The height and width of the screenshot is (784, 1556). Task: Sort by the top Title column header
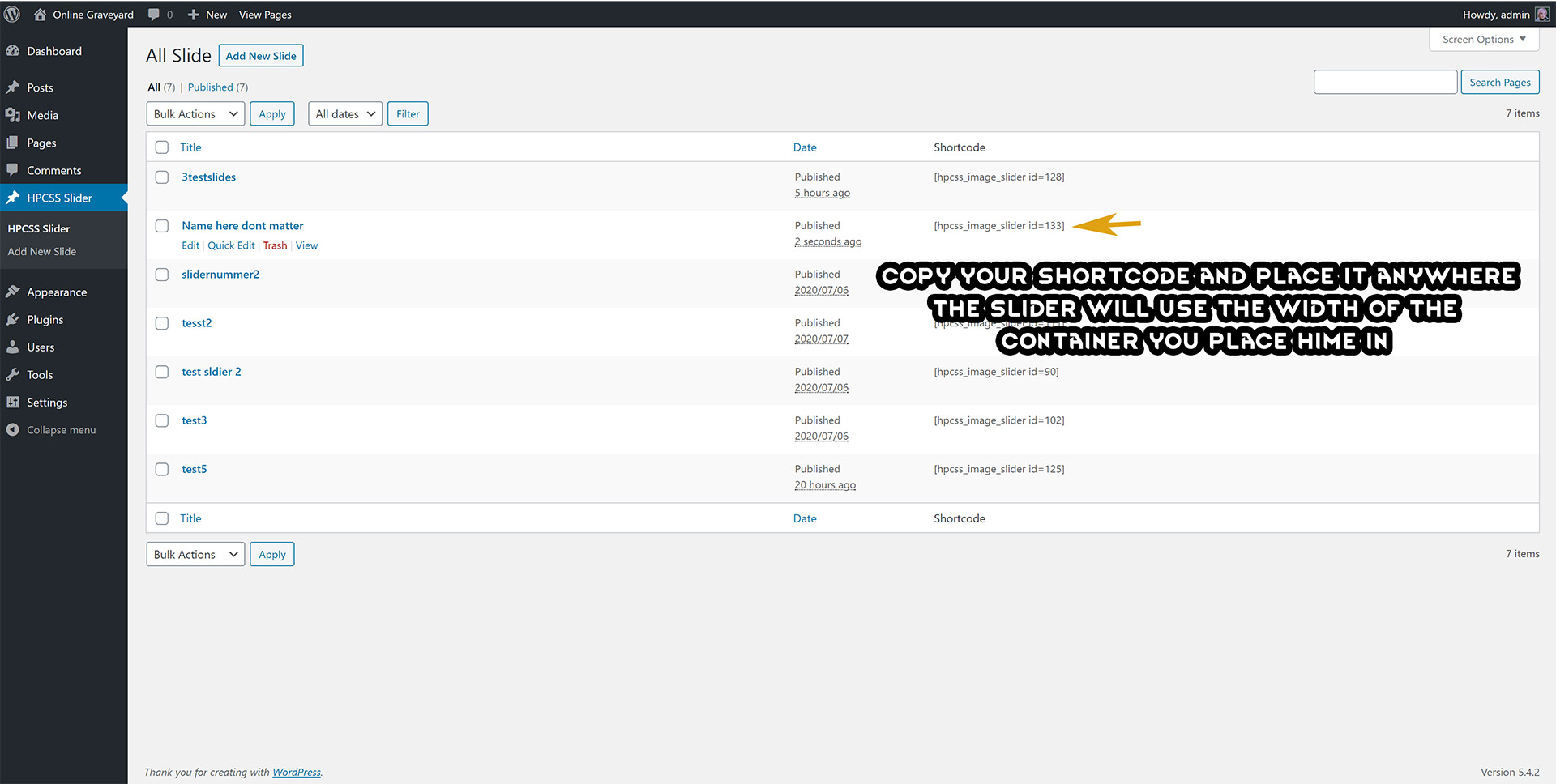click(190, 147)
